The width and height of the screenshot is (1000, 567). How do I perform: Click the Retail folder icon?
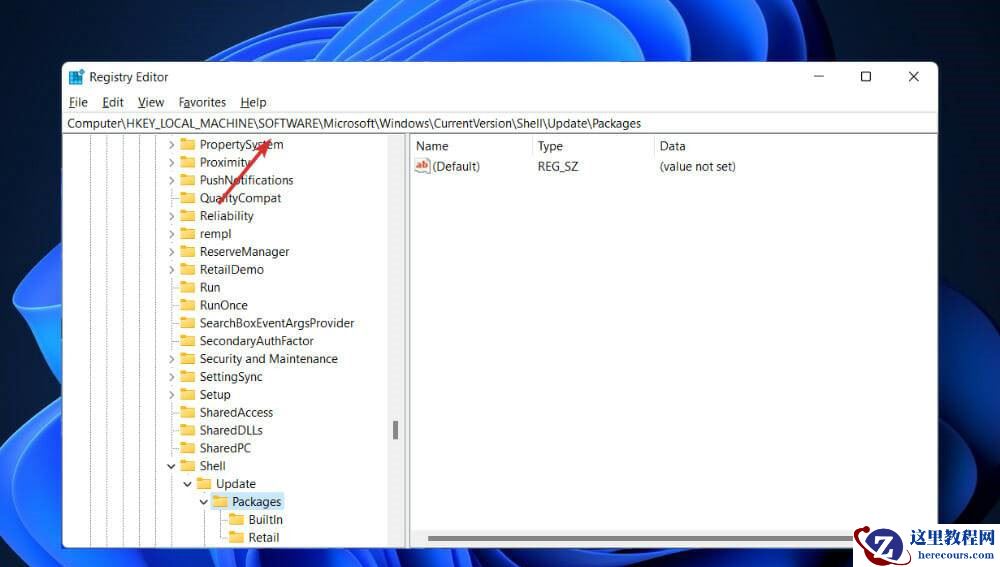pyautogui.click(x=237, y=537)
